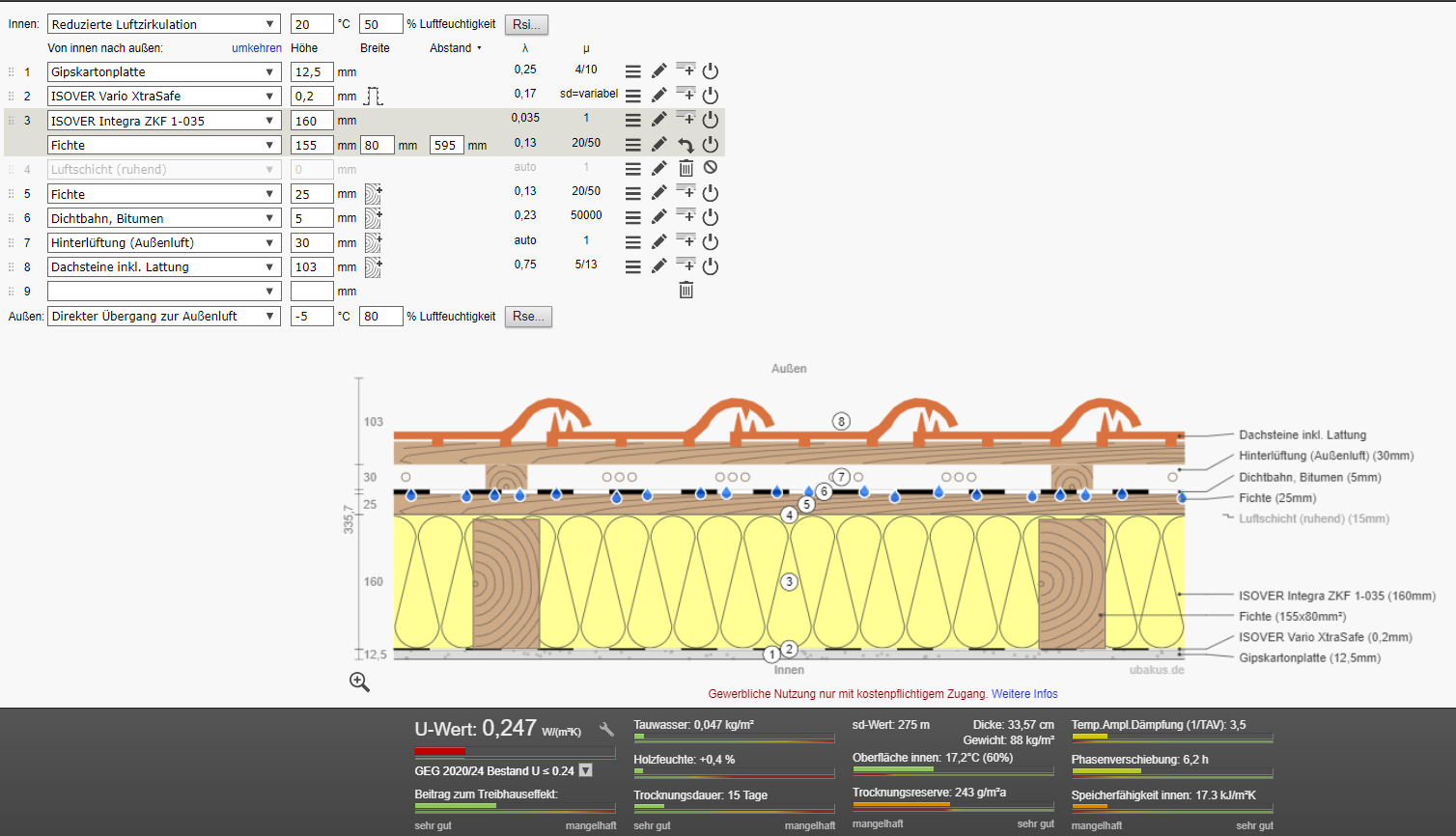Click the Rsi... button
1456x836 pixels.
click(526, 24)
